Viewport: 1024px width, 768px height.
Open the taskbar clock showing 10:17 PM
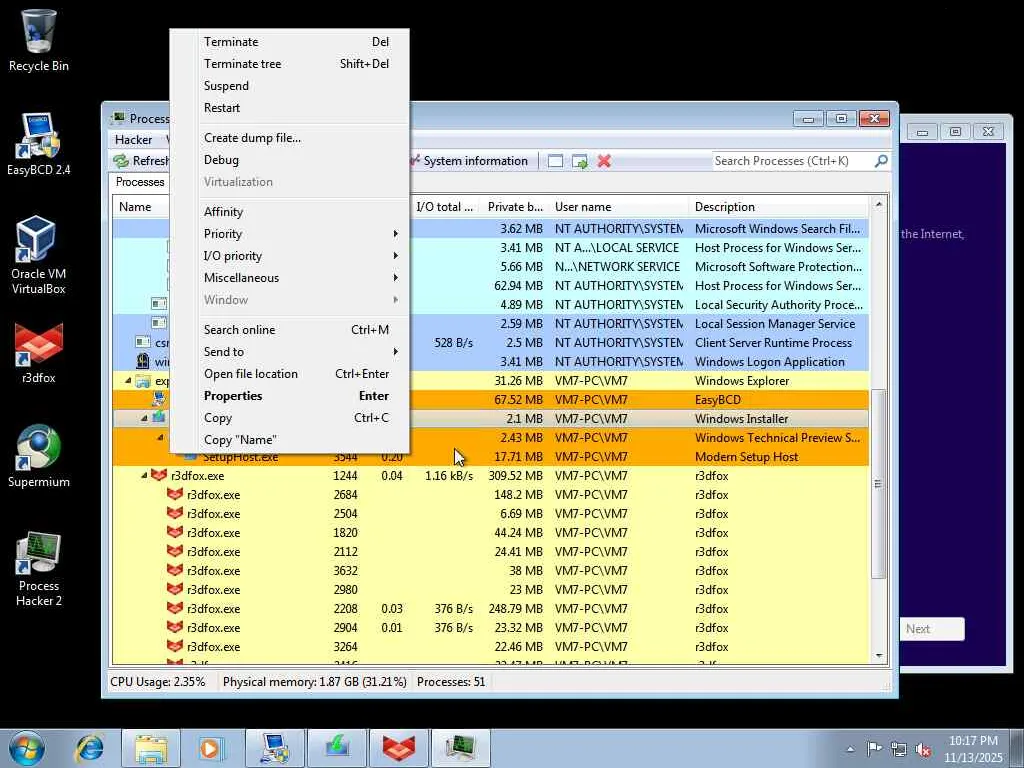pyautogui.click(x=973, y=749)
